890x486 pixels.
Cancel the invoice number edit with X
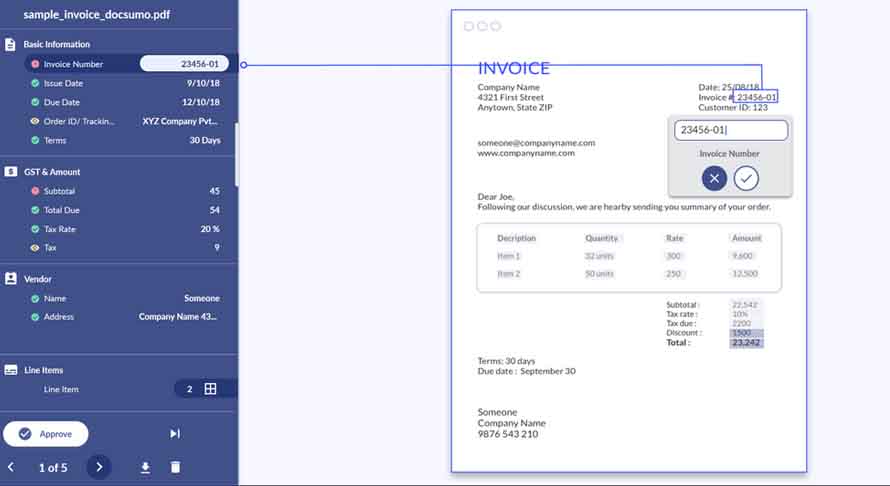point(713,178)
